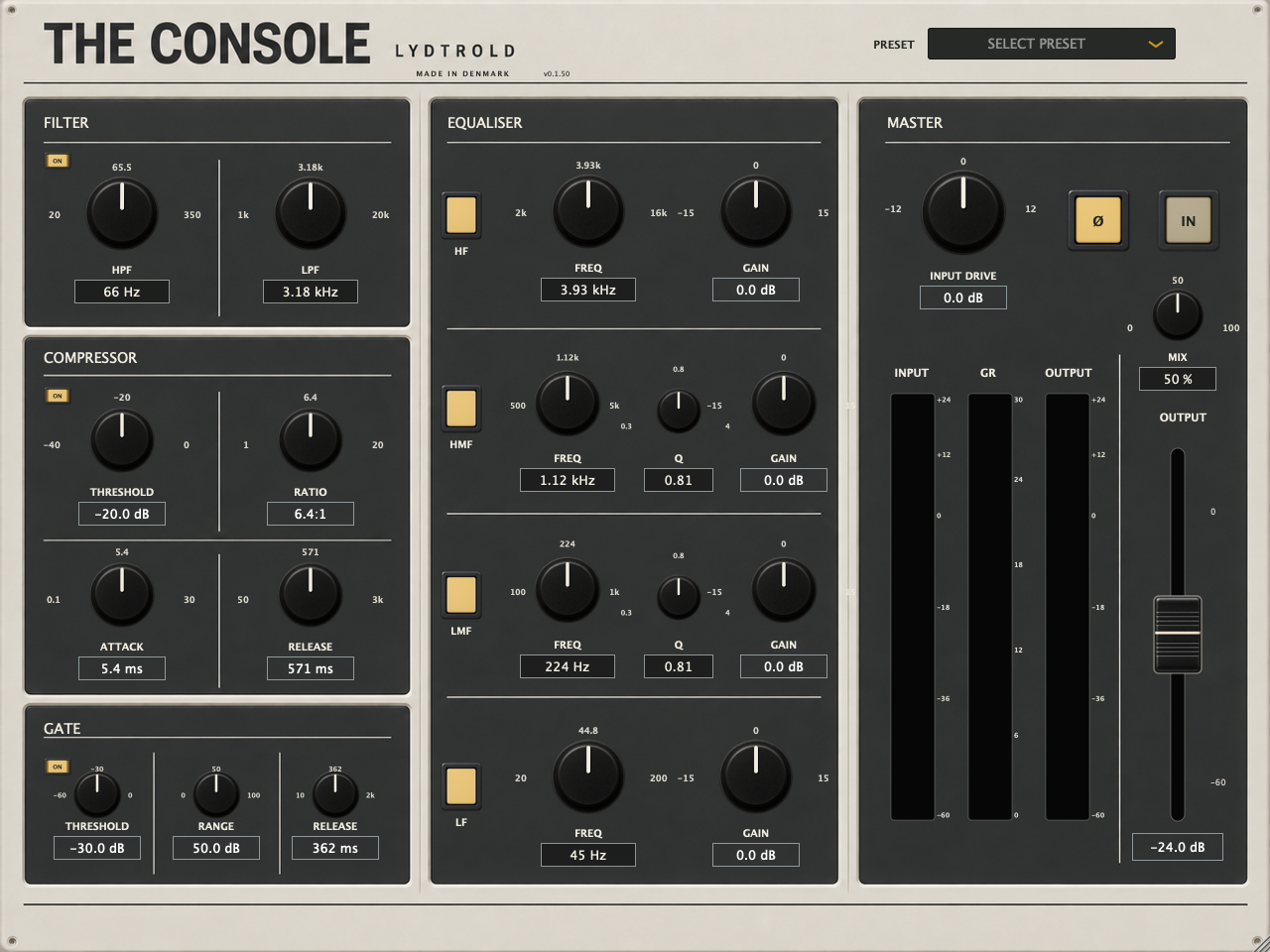Click the compressor Threshold knob

tap(122, 441)
